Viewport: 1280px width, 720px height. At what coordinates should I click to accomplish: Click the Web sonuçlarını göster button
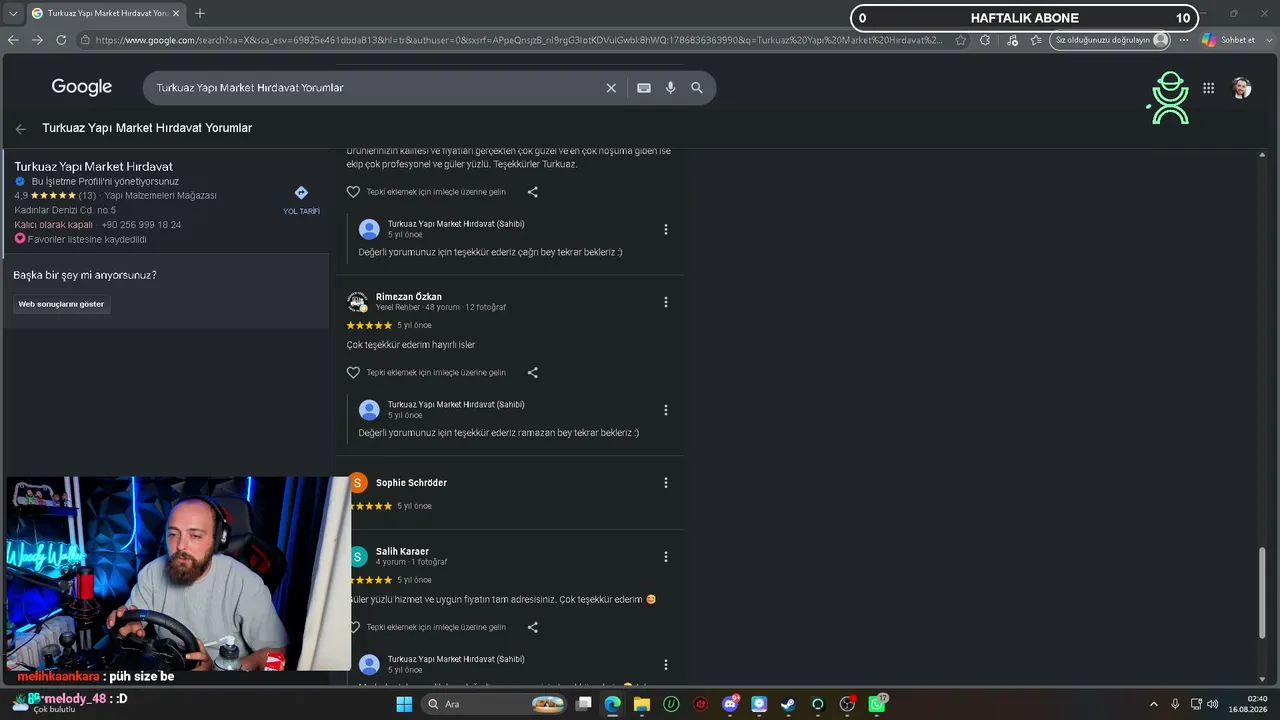[61, 304]
